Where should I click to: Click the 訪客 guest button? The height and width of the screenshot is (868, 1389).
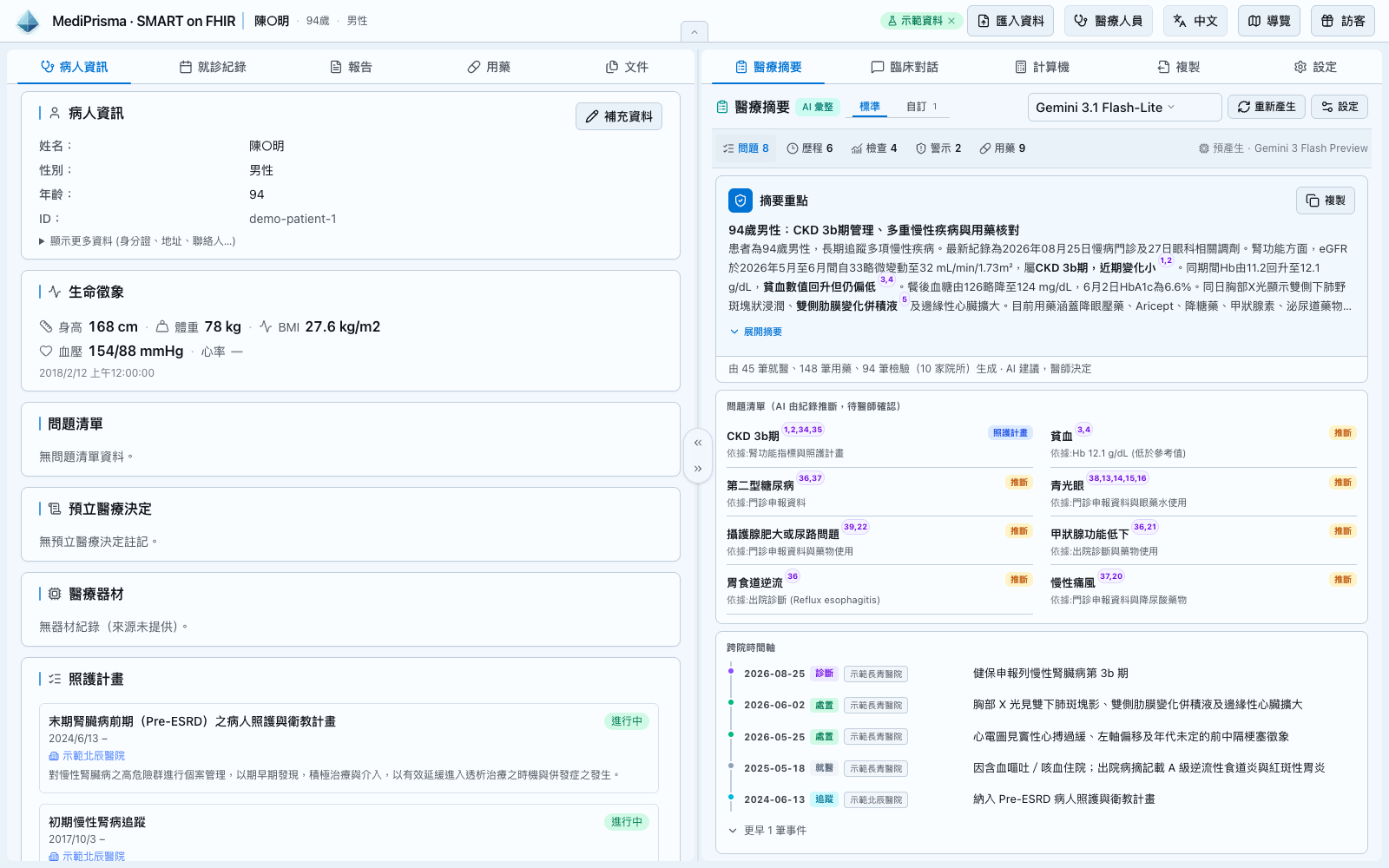coord(1343,21)
